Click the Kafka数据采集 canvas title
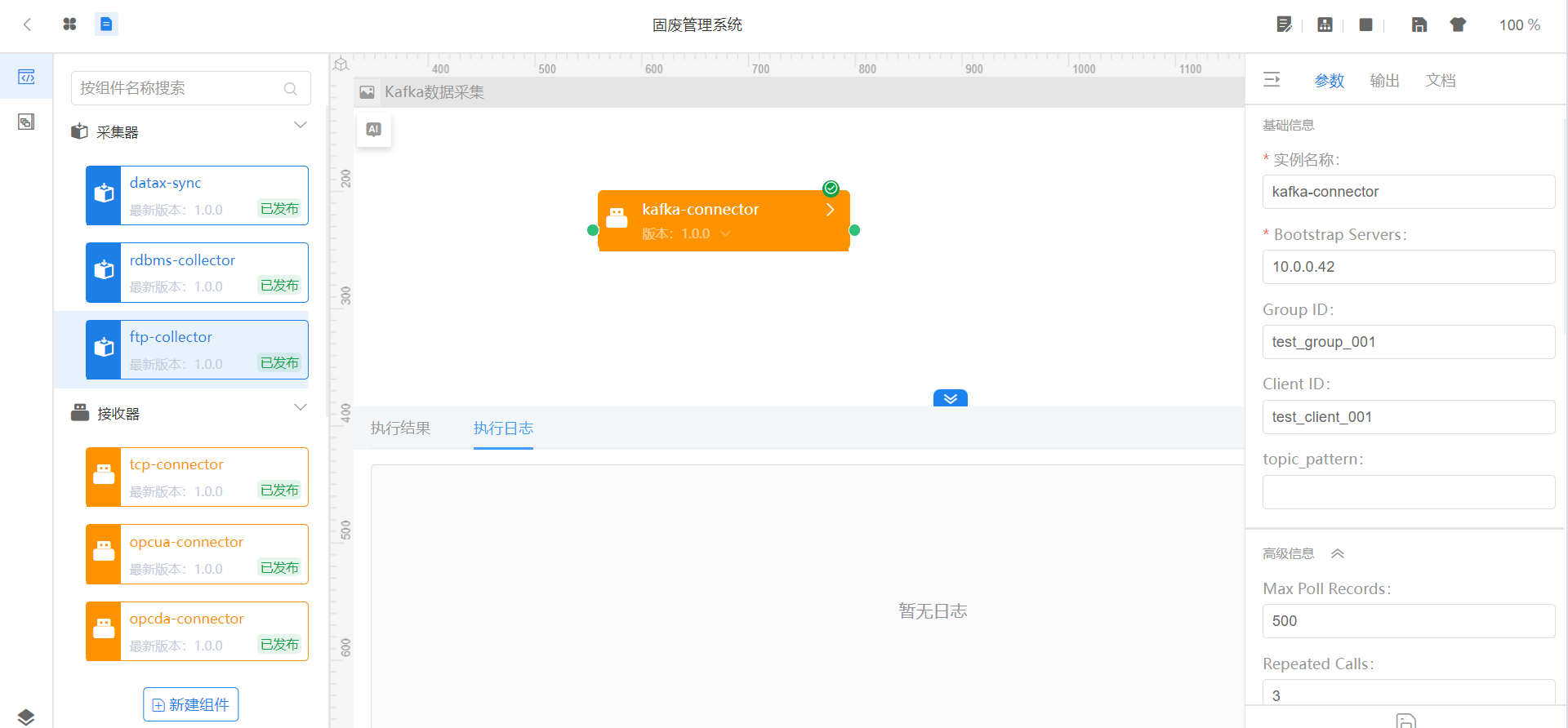The width and height of the screenshot is (1568, 728). [434, 92]
